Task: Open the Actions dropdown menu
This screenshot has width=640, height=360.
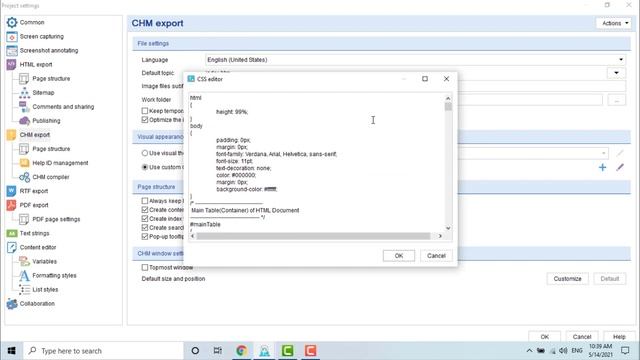Action: point(614,23)
